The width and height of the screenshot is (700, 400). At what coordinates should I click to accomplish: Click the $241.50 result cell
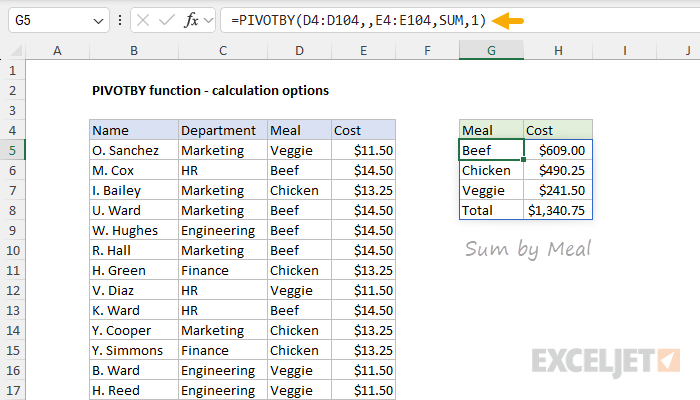(558, 191)
